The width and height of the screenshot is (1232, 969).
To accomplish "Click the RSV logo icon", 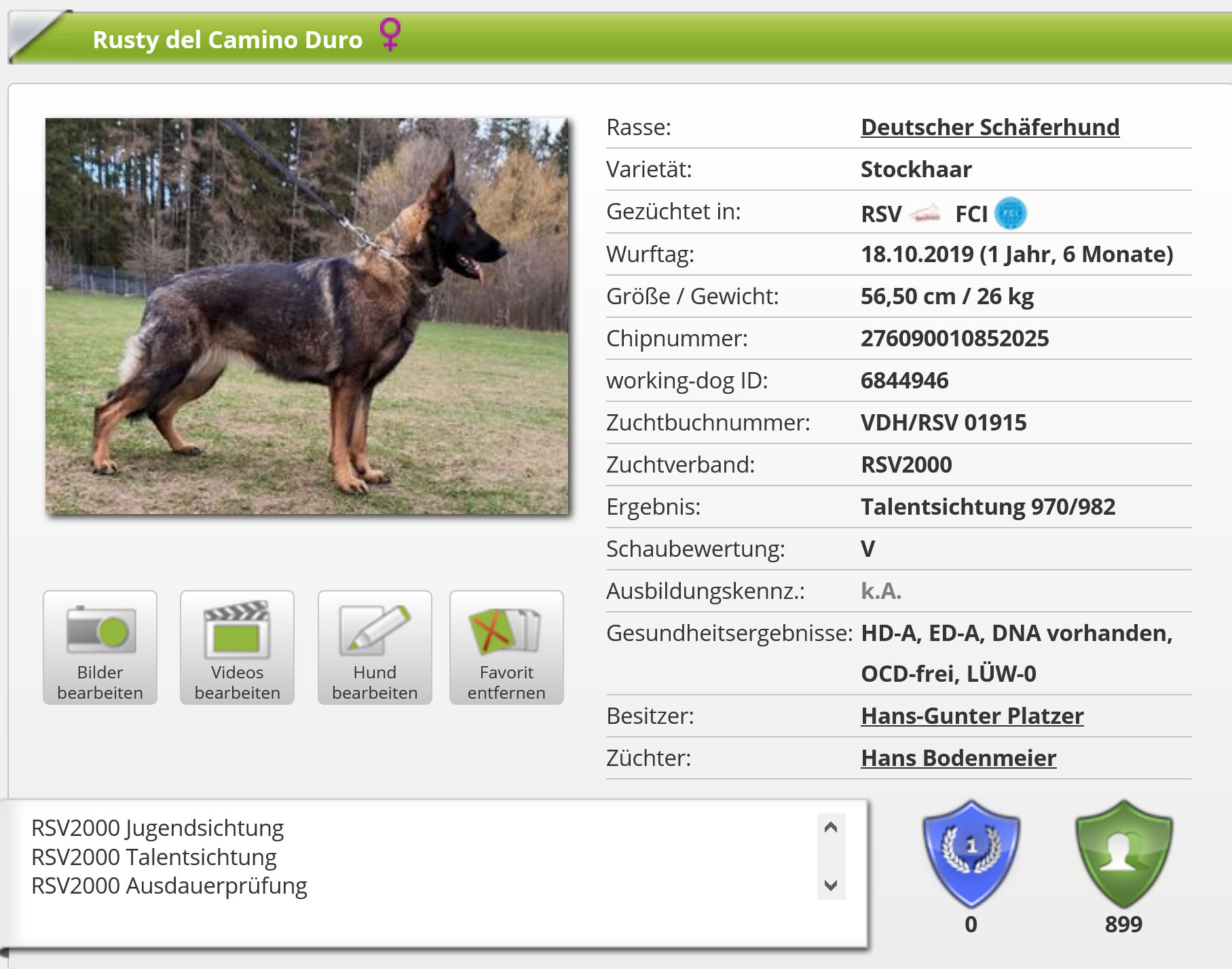I will pyautogui.click(x=925, y=214).
